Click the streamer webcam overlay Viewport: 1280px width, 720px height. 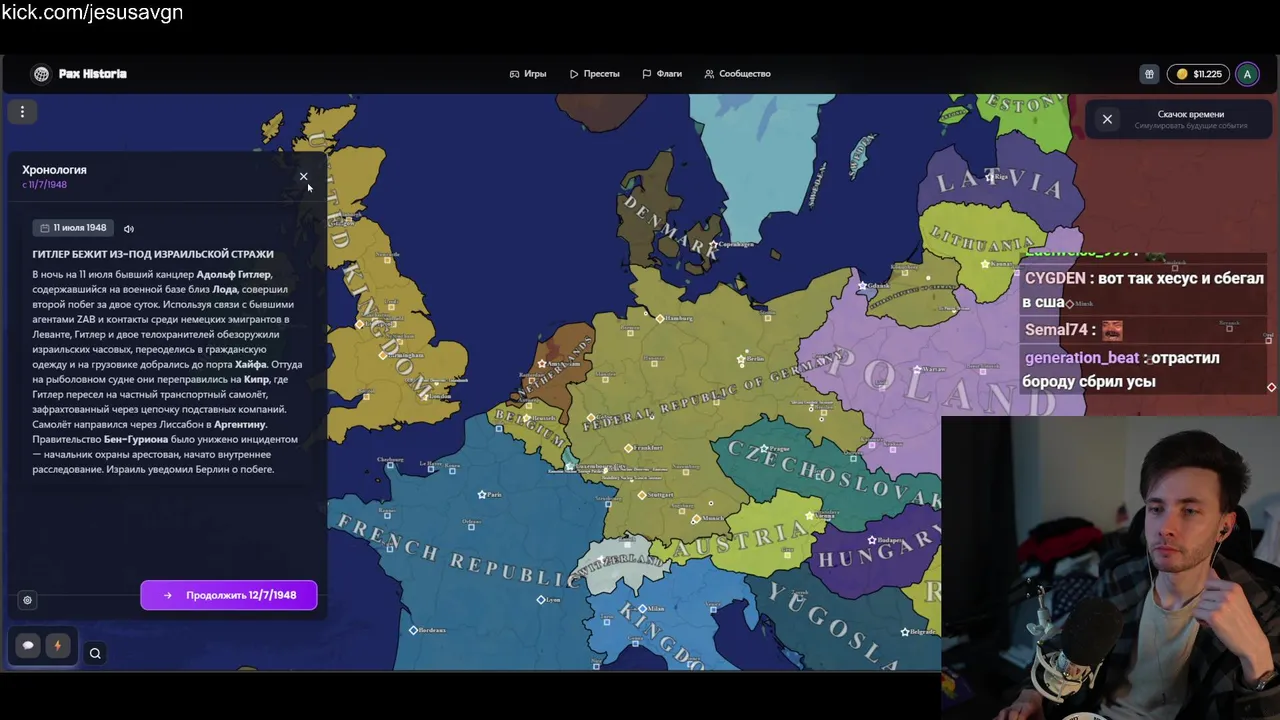click(x=1110, y=567)
